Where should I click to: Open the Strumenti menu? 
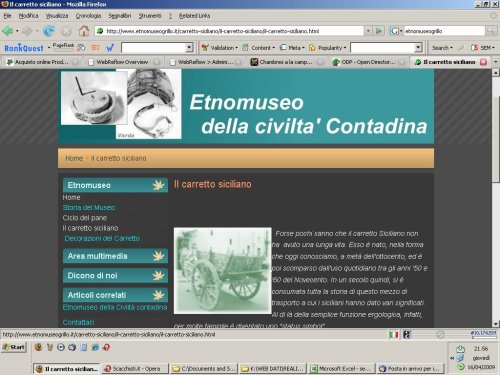pyautogui.click(x=150, y=16)
